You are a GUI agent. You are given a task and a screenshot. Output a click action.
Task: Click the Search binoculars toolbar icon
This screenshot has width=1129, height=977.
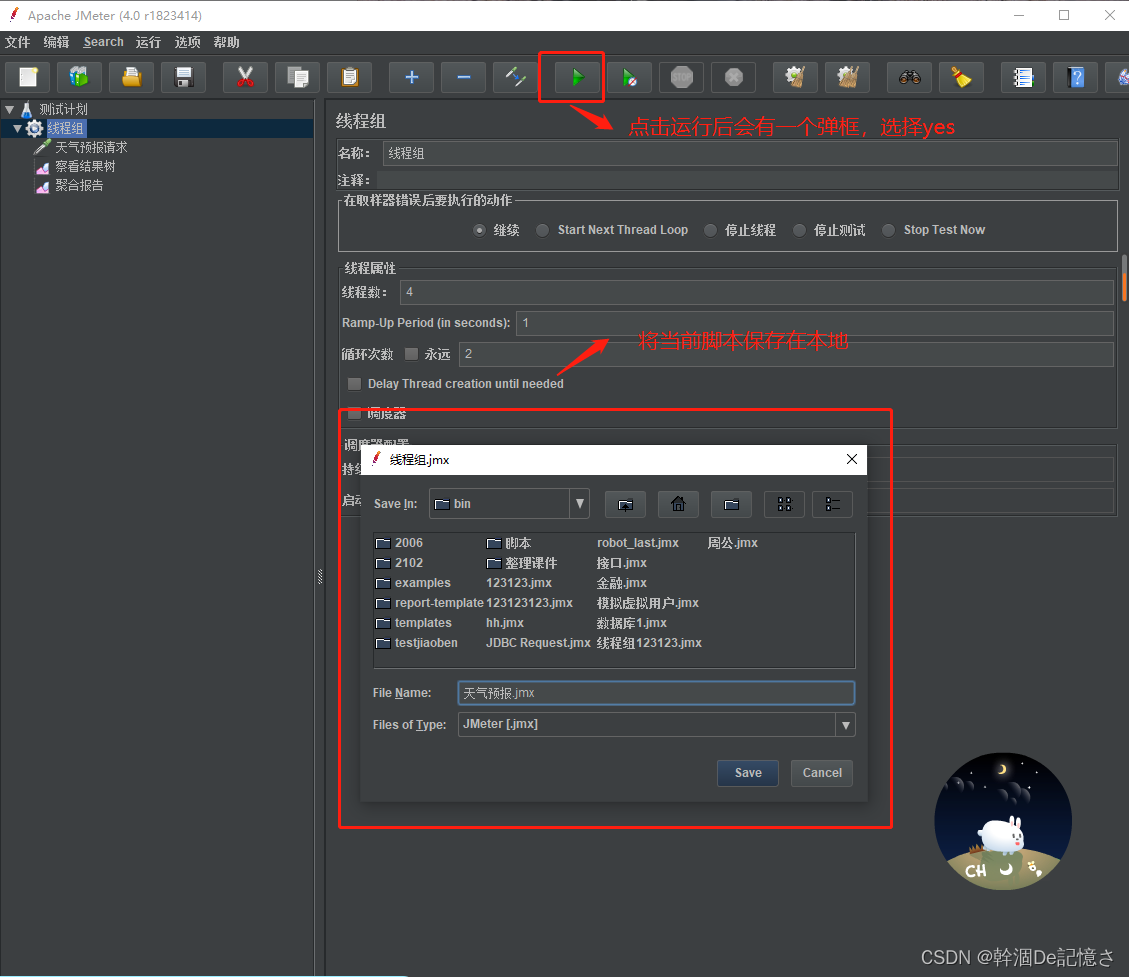(909, 77)
